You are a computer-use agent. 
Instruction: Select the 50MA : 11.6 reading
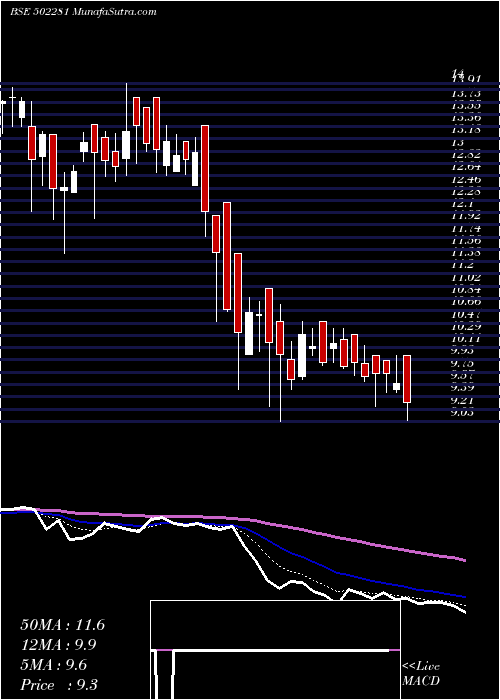pos(62,625)
